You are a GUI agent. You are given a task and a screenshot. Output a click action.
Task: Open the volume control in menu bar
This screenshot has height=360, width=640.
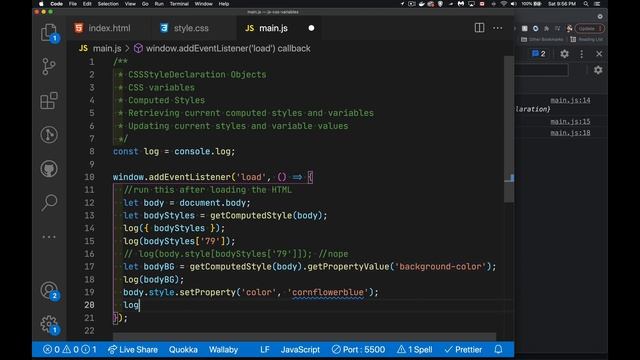click(513, 4)
